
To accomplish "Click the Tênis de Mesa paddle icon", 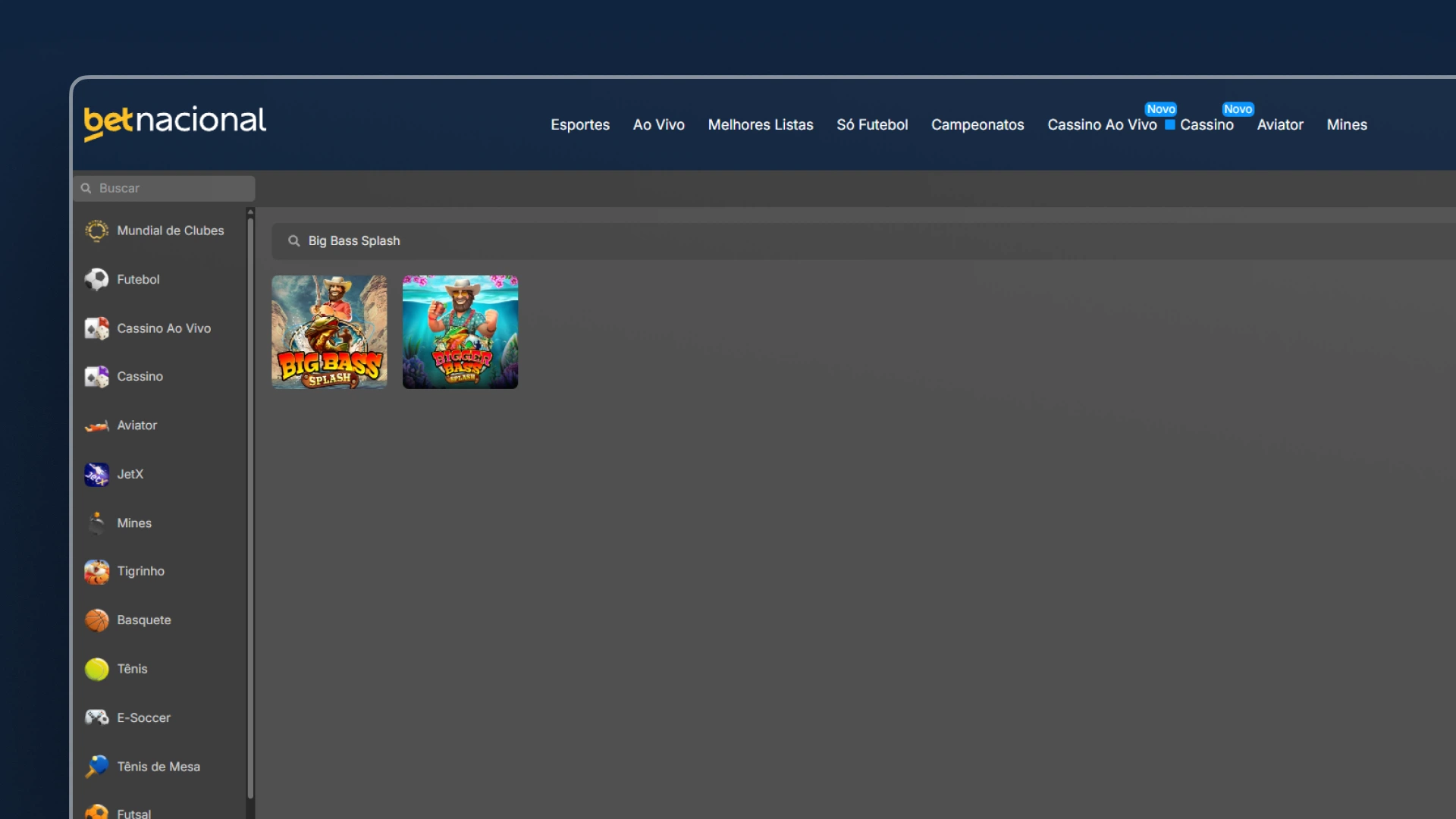I will point(96,767).
